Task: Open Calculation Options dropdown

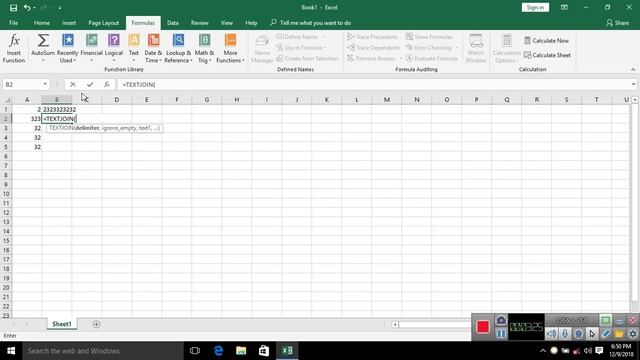Action: coord(507,48)
